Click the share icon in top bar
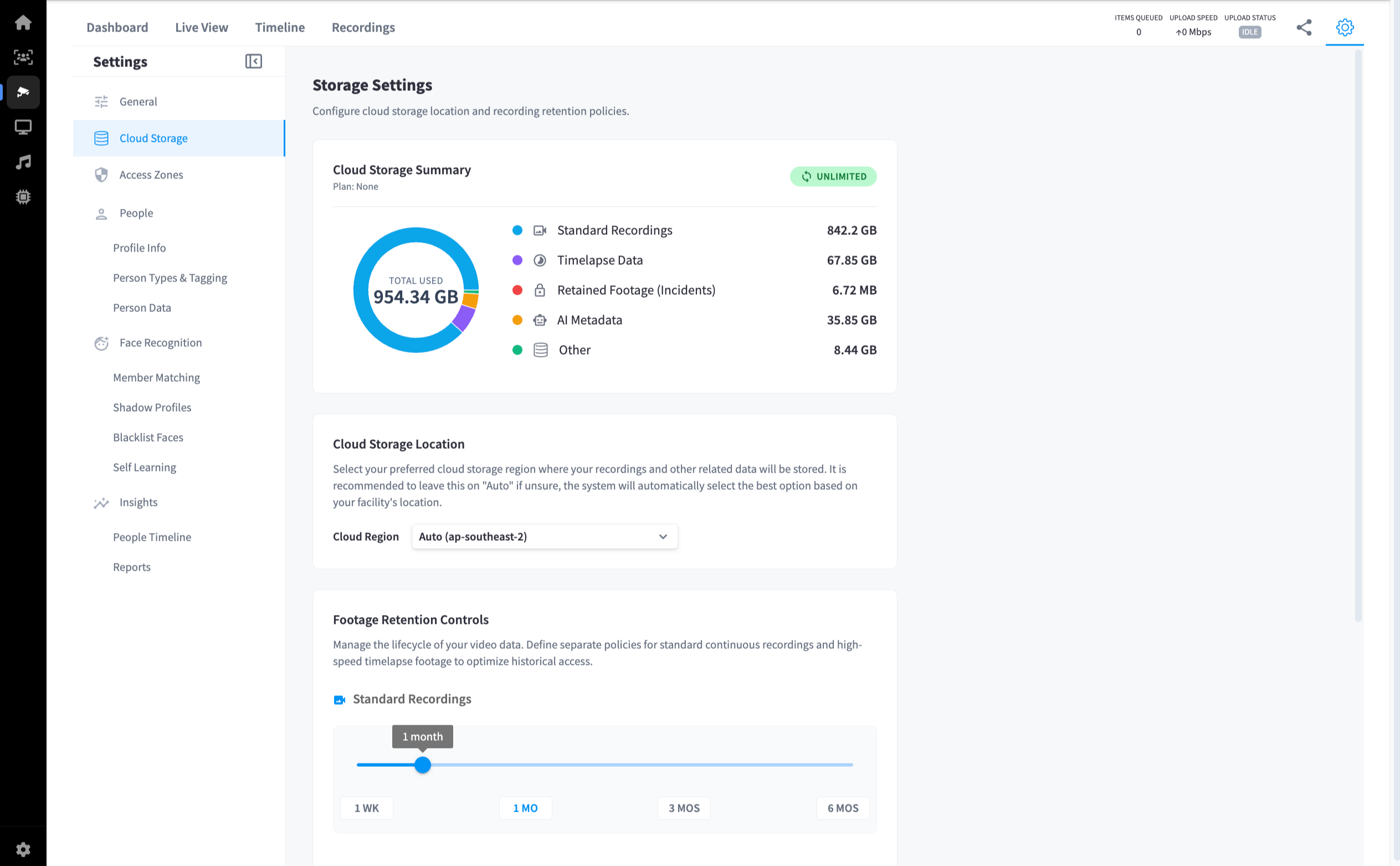This screenshot has height=866, width=1400. (x=1304, y=28)
